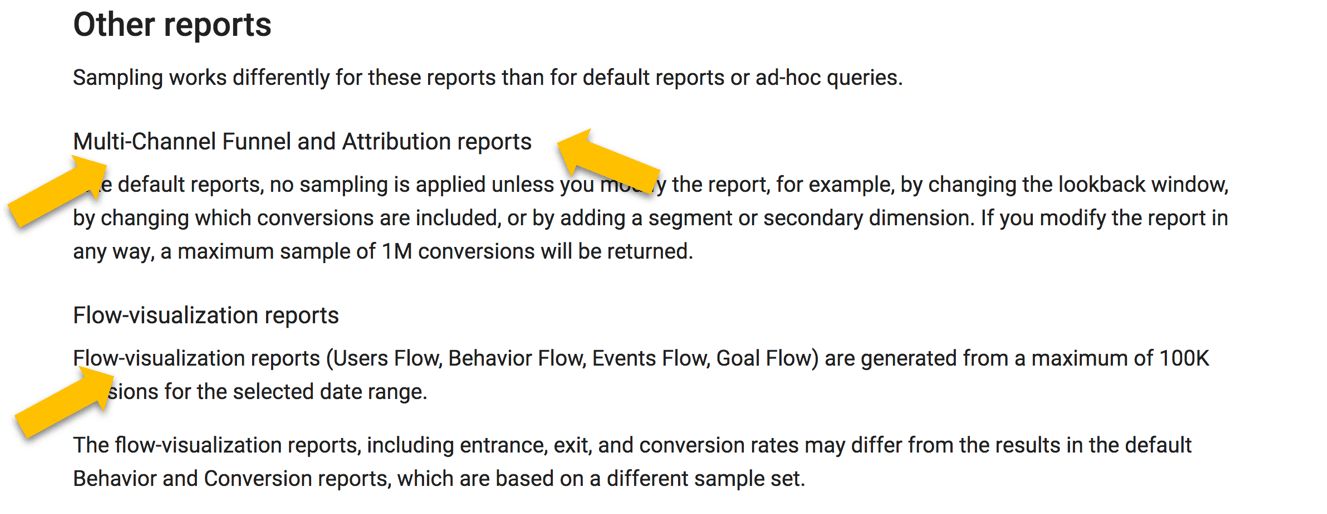Image resolution: width=1327 pixels, height=514 pixels.
Task: Click "Users Flow" in the parentheses
Action: [387, 359]
